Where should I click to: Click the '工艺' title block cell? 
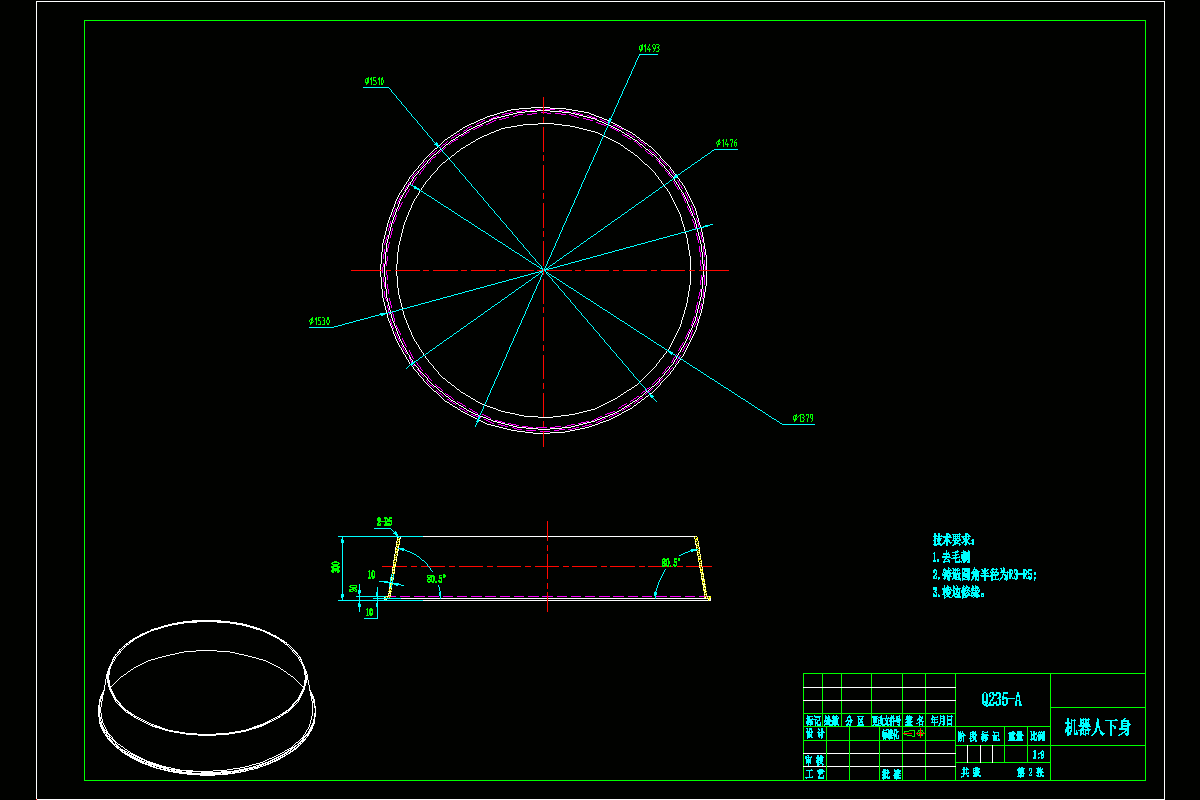coord(815,773)
